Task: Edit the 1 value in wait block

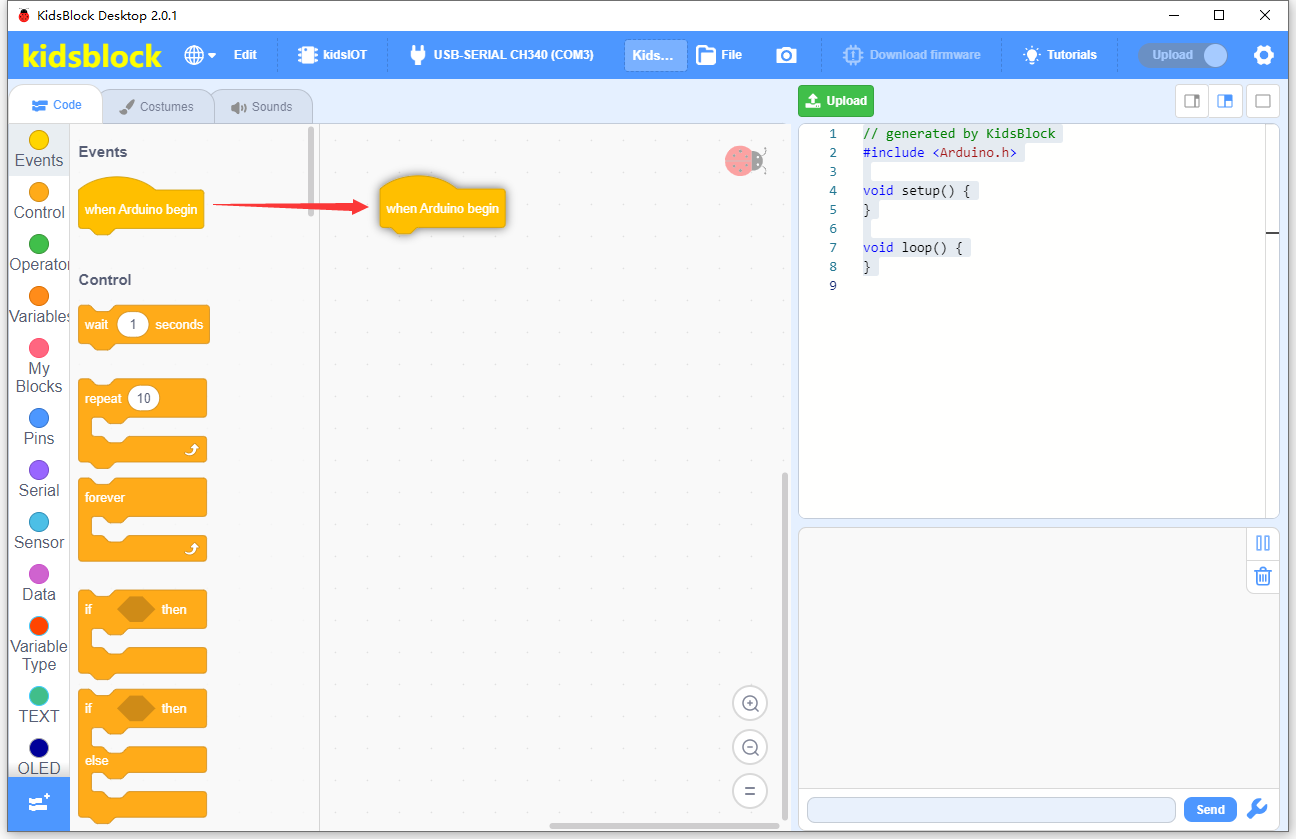Action: [x=133, y=325]
